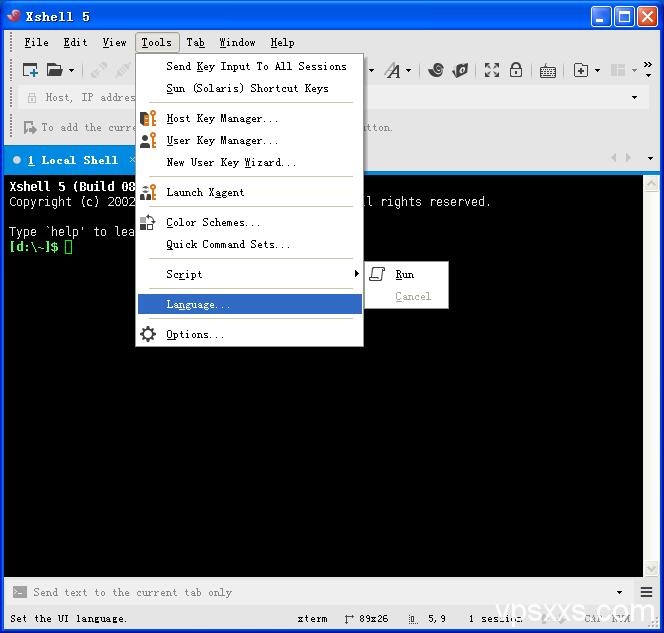
Task: Close the open Tools menu
Action: click(157, 42)
